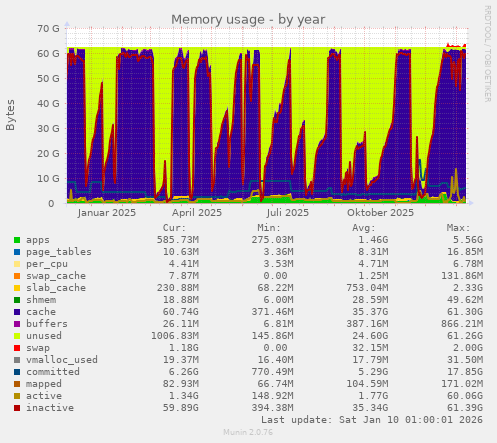Image resolution: width=497 pixels, height=443 pixels.
Task: Click the 'unused' legend label
Action: click(44, 336)
